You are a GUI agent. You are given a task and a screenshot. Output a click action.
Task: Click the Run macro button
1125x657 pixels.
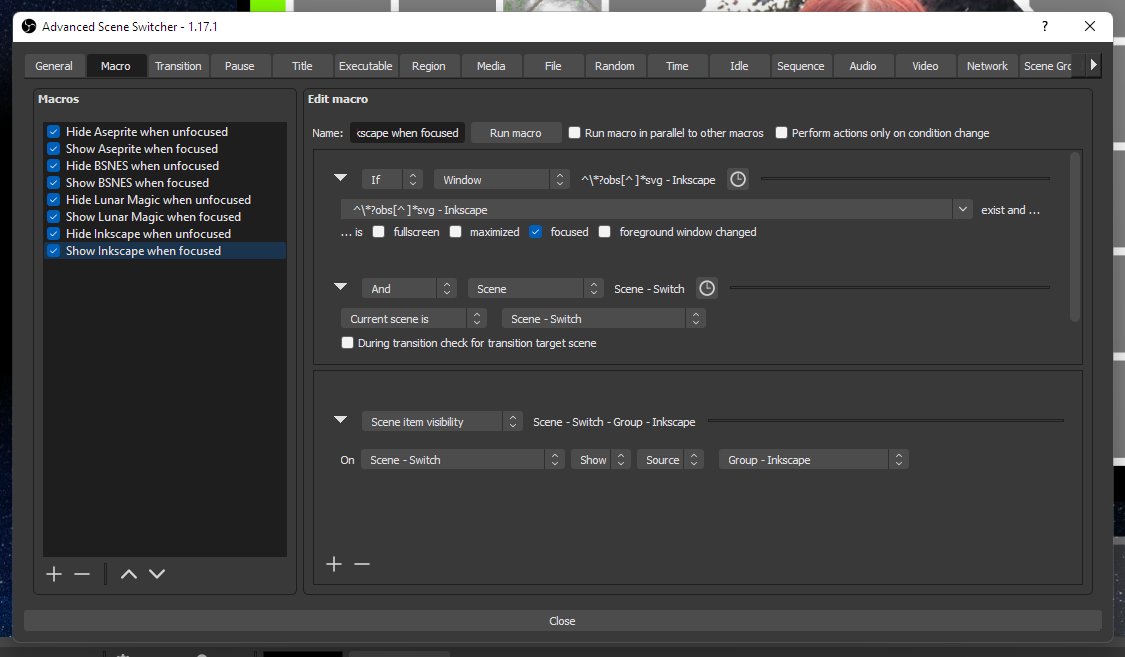[x=515, y=133]
